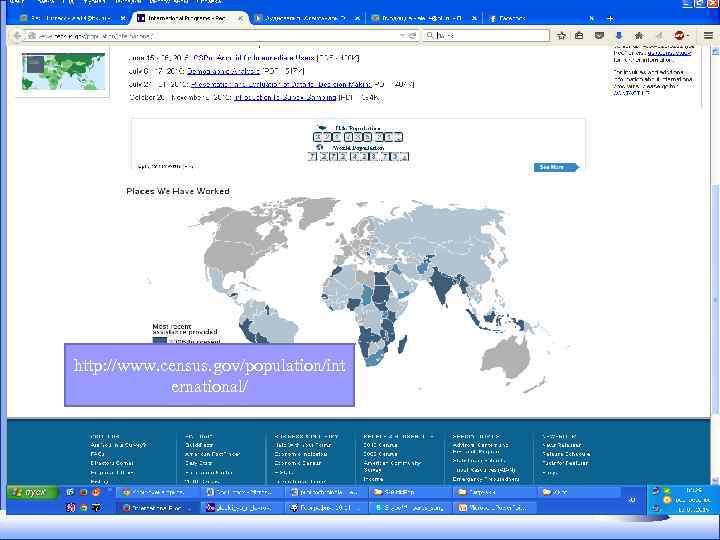Image resolution: width=720 pixels, height=540 pixels.
Task: Switch to the Facebook tab
Action: coord(542,18)
